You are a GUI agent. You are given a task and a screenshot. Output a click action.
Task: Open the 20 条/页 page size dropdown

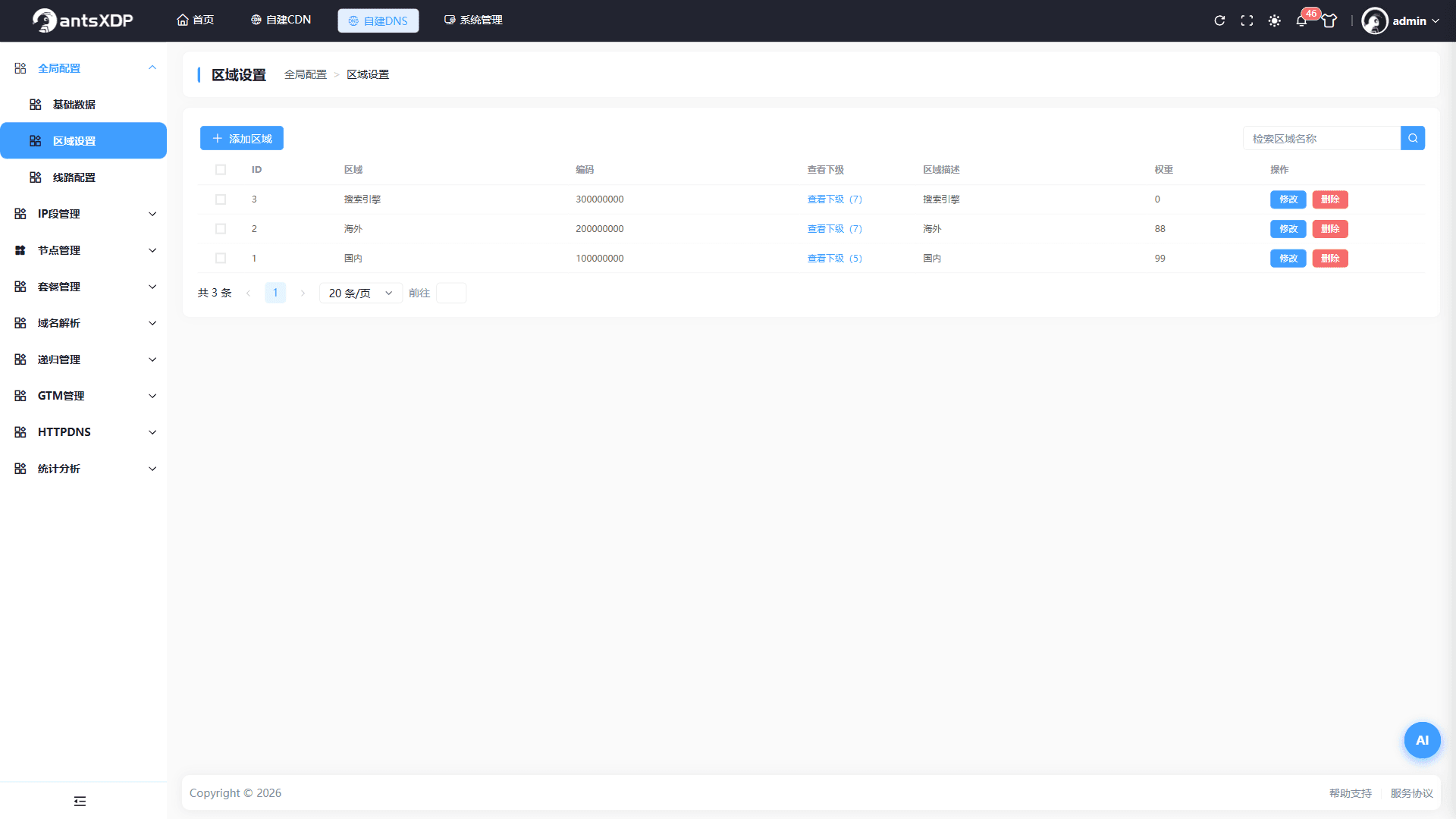pyautogui.click(x=361, y=293)
